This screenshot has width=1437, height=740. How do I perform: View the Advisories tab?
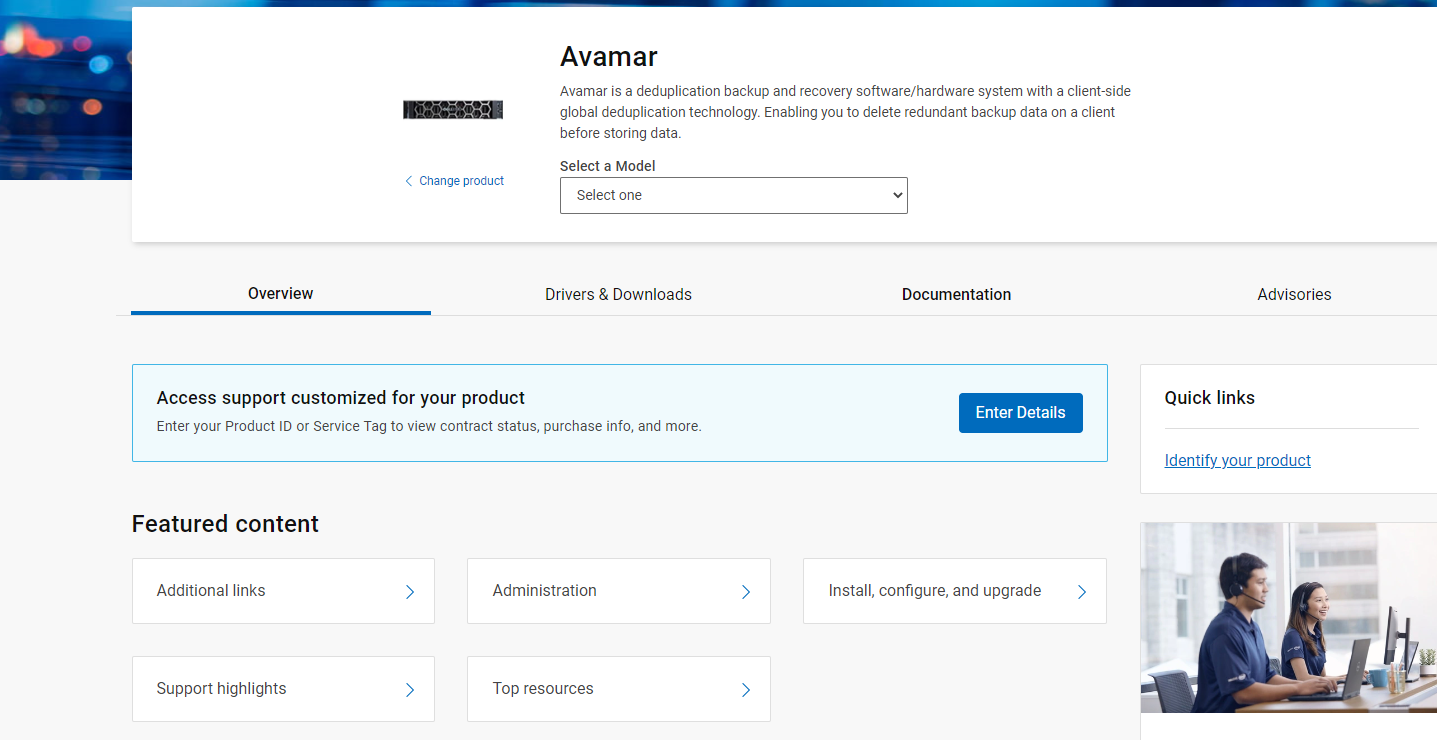coord(1294,294)
